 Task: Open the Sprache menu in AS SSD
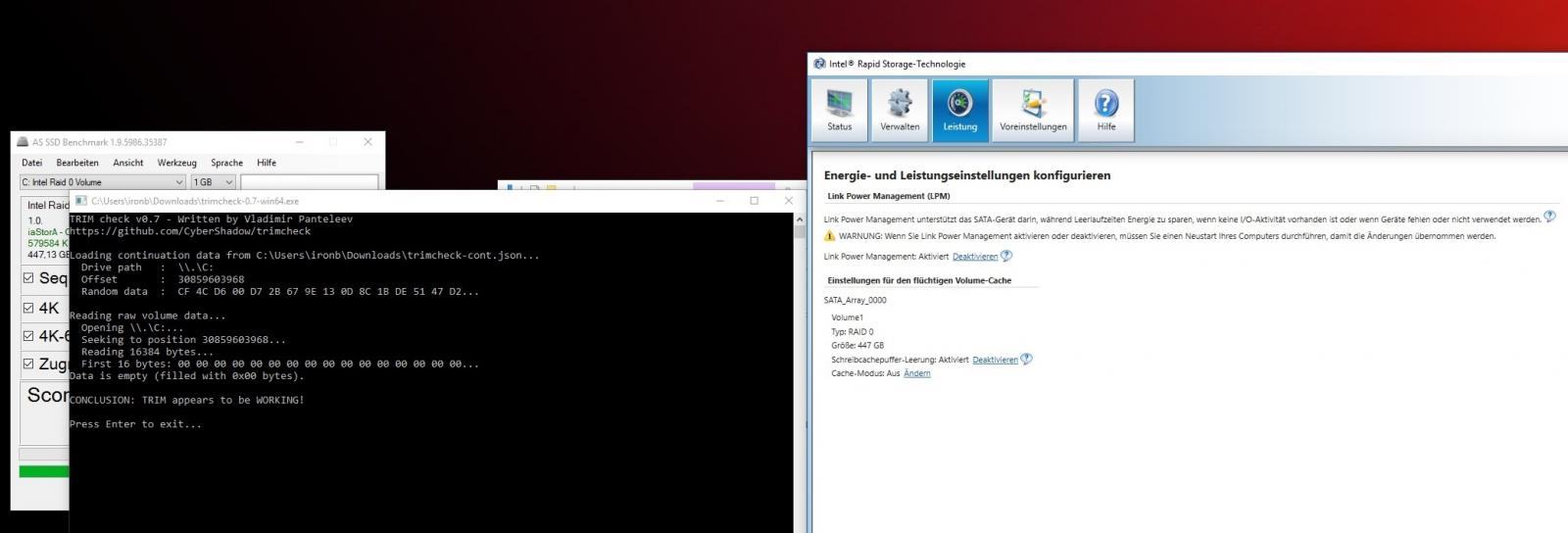[x=226, y=163]
